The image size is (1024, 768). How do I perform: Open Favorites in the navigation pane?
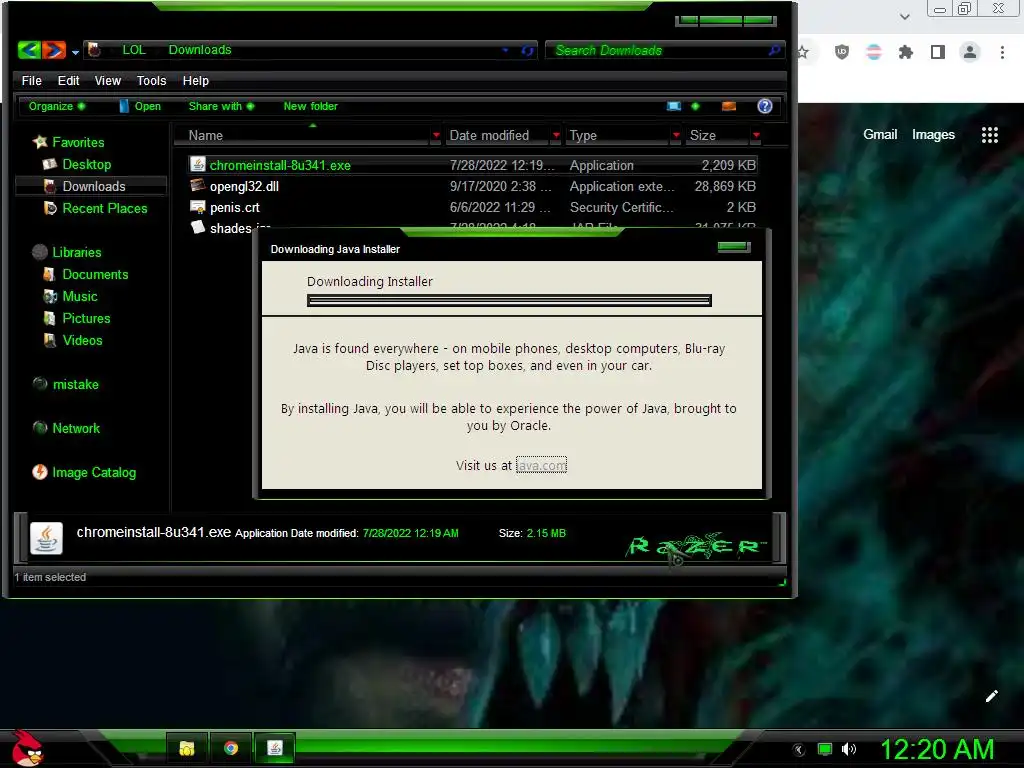pos(78,142)
